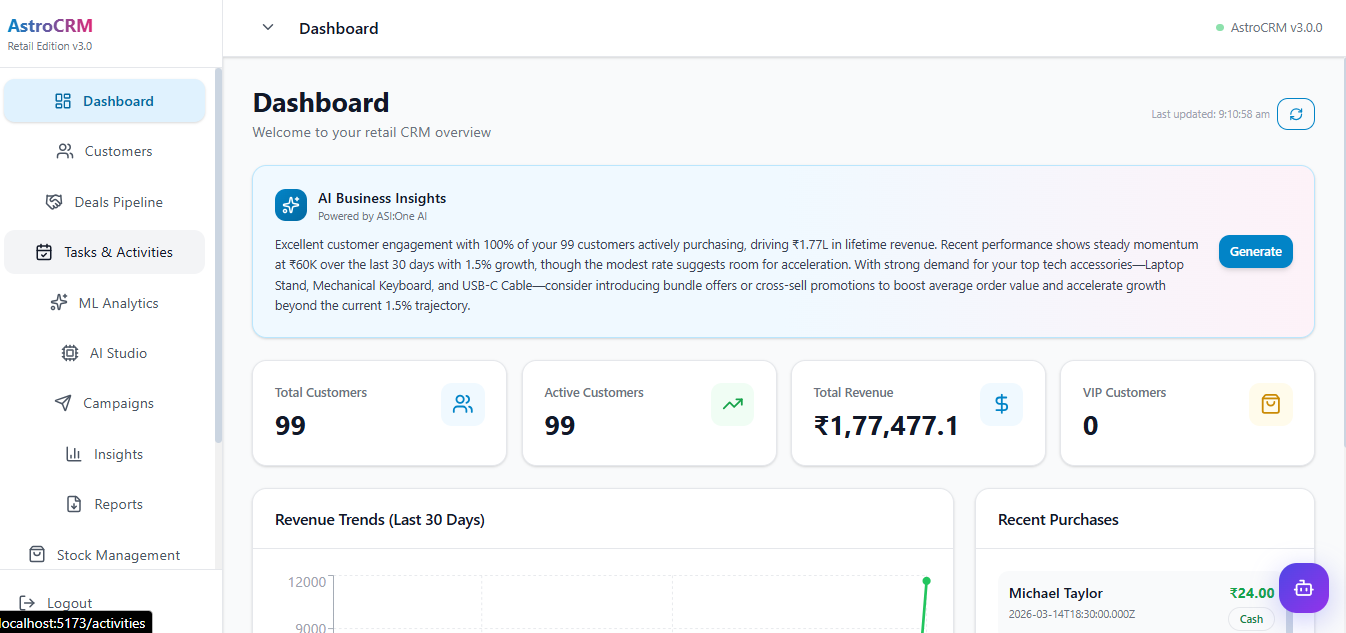Click the Customers people icon in sidebar
The height and width of the screenshot is (633, 1346).
click(65, 151)
